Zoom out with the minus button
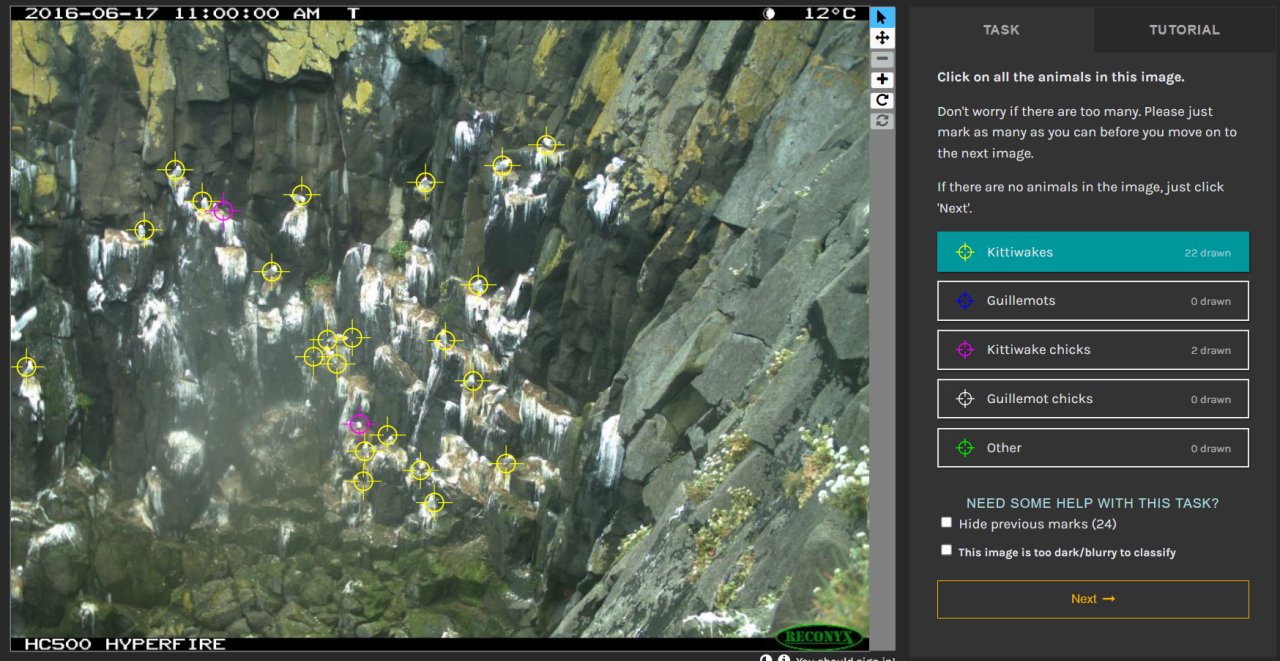1280x661 pixels. 882,59
